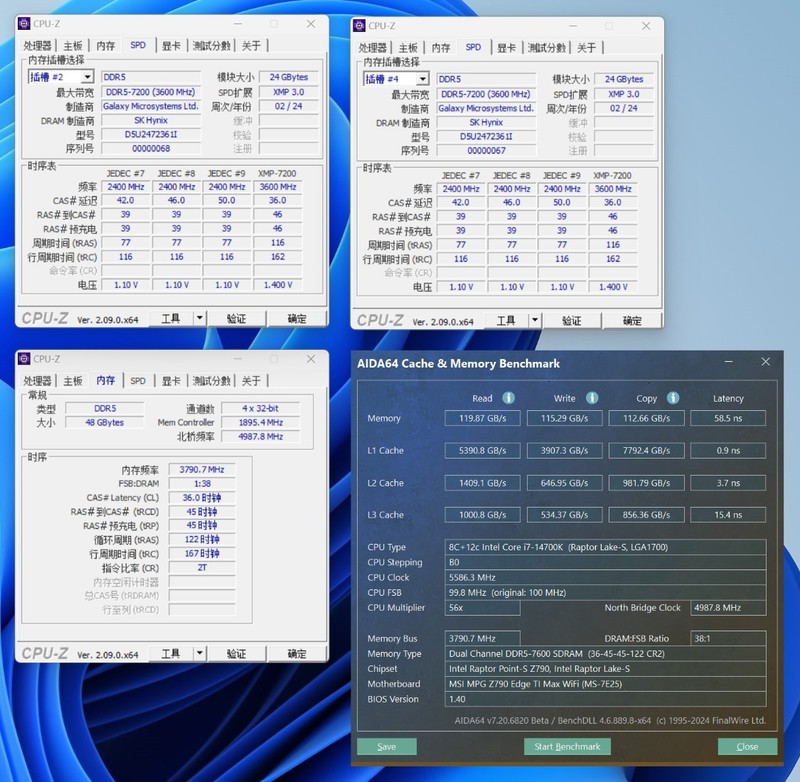Open the 插槽 #4 slot dropdown in second window
Image resolution: width=800 pixels, height=782 pixels.
pos(422,78)
